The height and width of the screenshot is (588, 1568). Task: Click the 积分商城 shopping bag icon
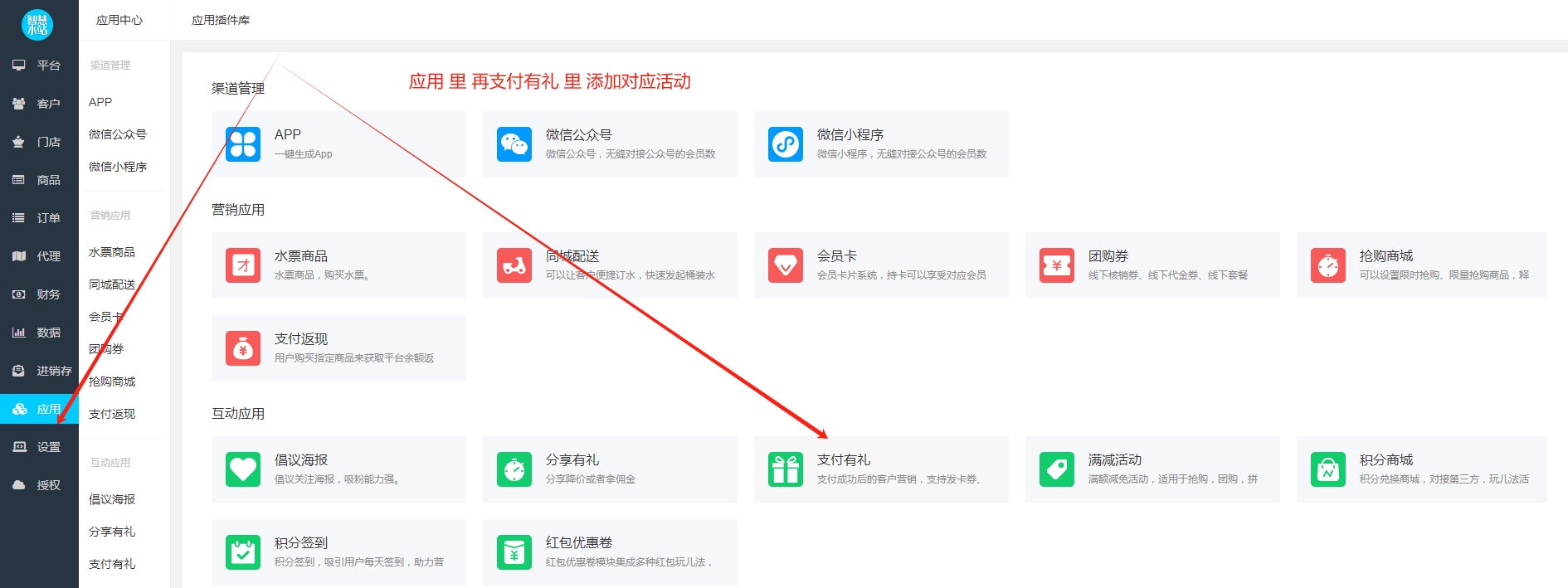click(x=1328, y=469)
